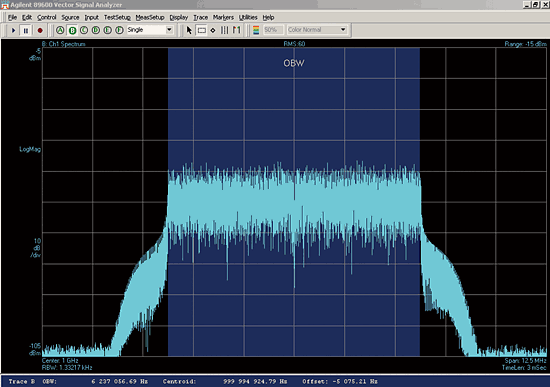Open the Display menu
Screen dimensions: 550x387
point(179,17)
